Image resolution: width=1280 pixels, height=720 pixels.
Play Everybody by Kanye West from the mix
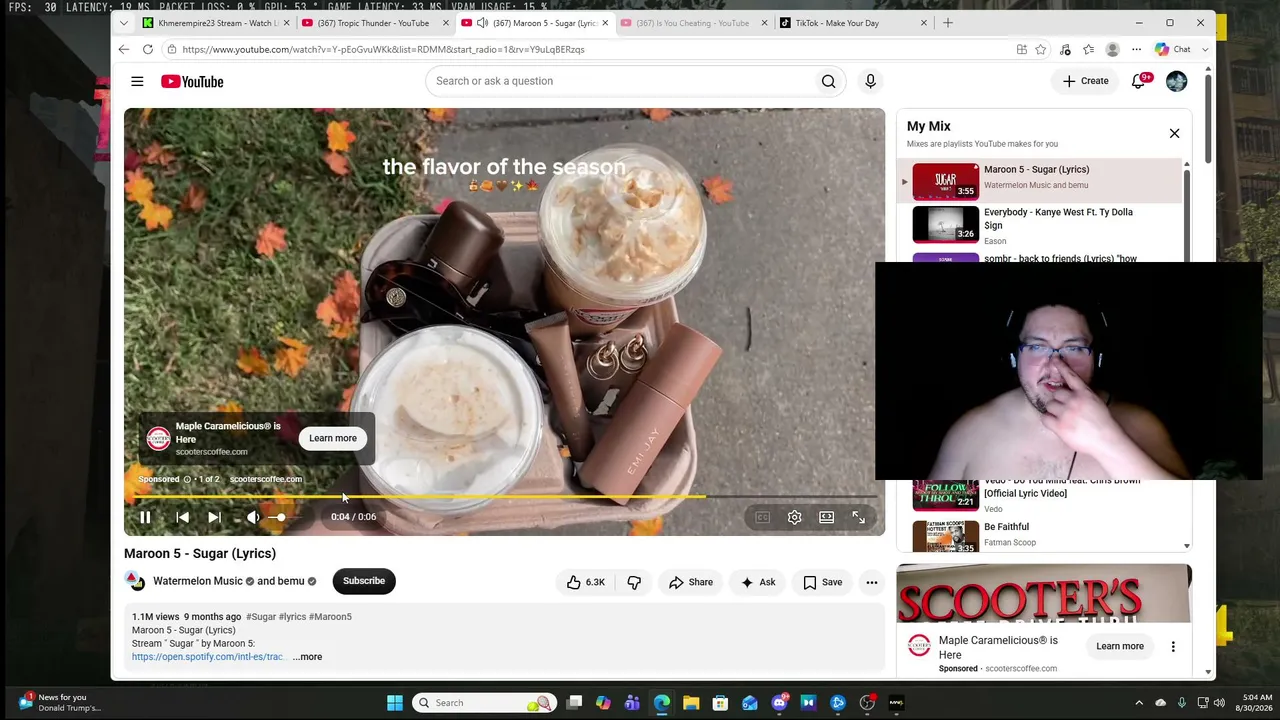(1040, 225)
